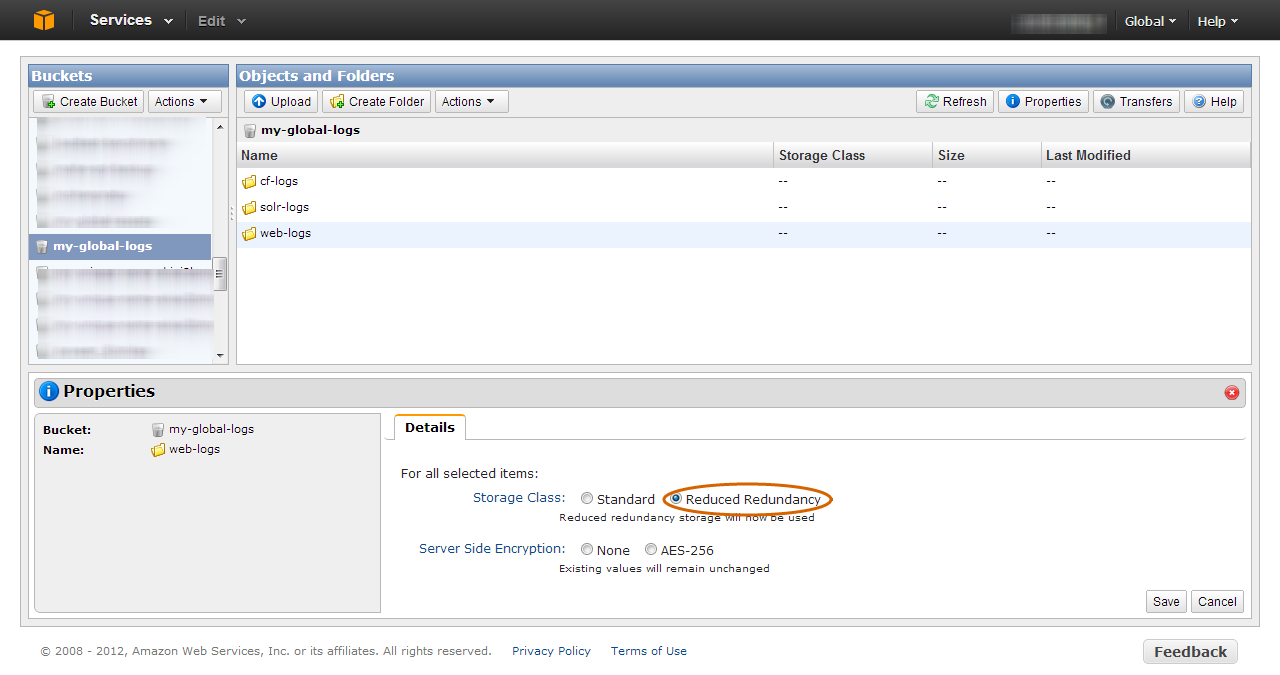Click the Feedback button
The image size is (1280, 675).
pyautogui.click(x=1190, y=651)
